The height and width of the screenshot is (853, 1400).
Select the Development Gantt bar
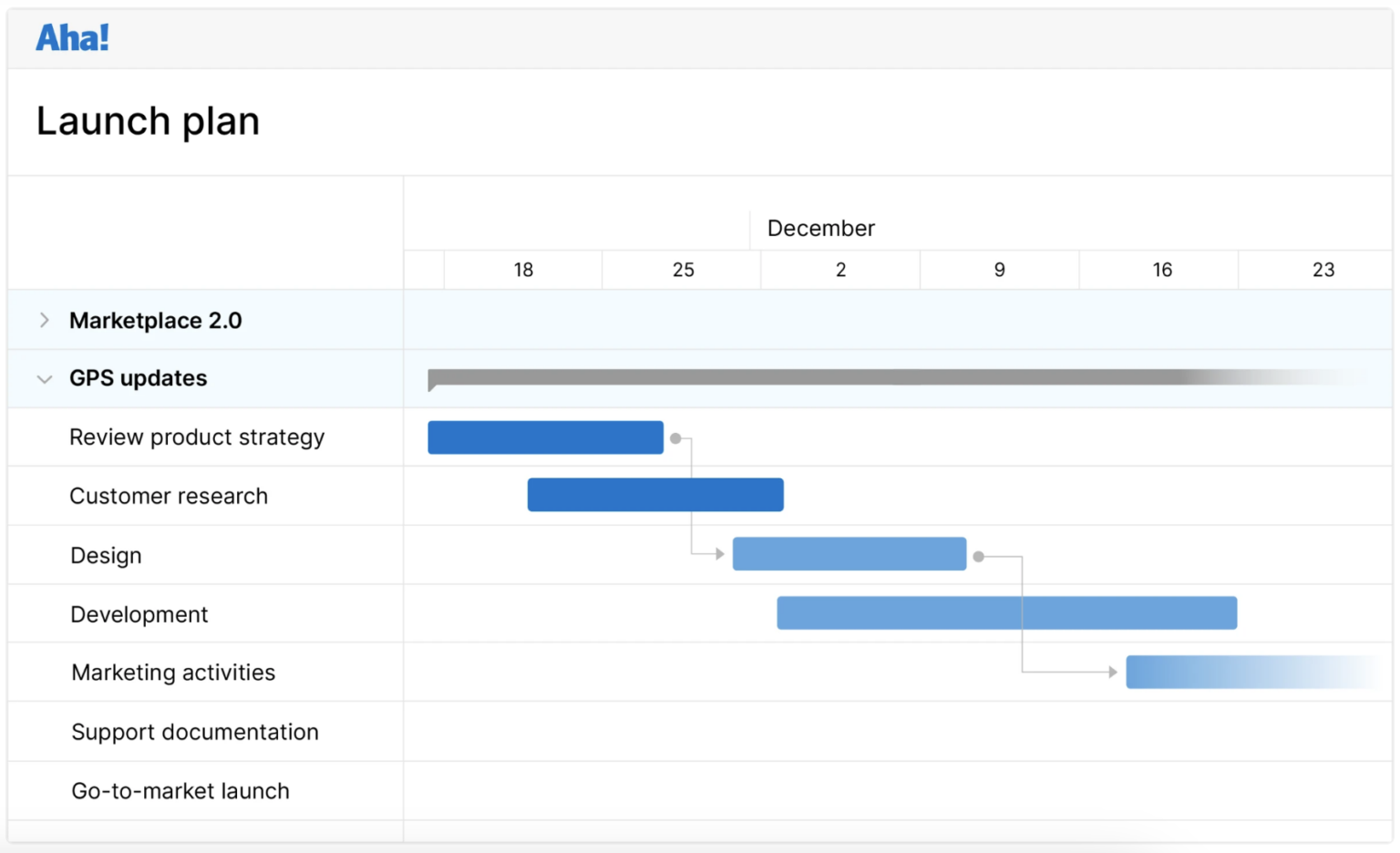(x=1005, y=612)
